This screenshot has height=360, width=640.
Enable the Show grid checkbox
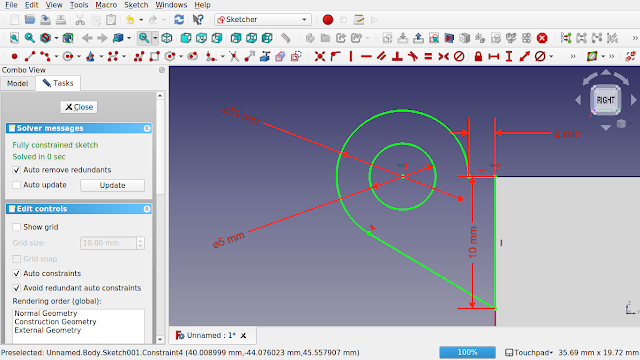(x=16, y=227)
